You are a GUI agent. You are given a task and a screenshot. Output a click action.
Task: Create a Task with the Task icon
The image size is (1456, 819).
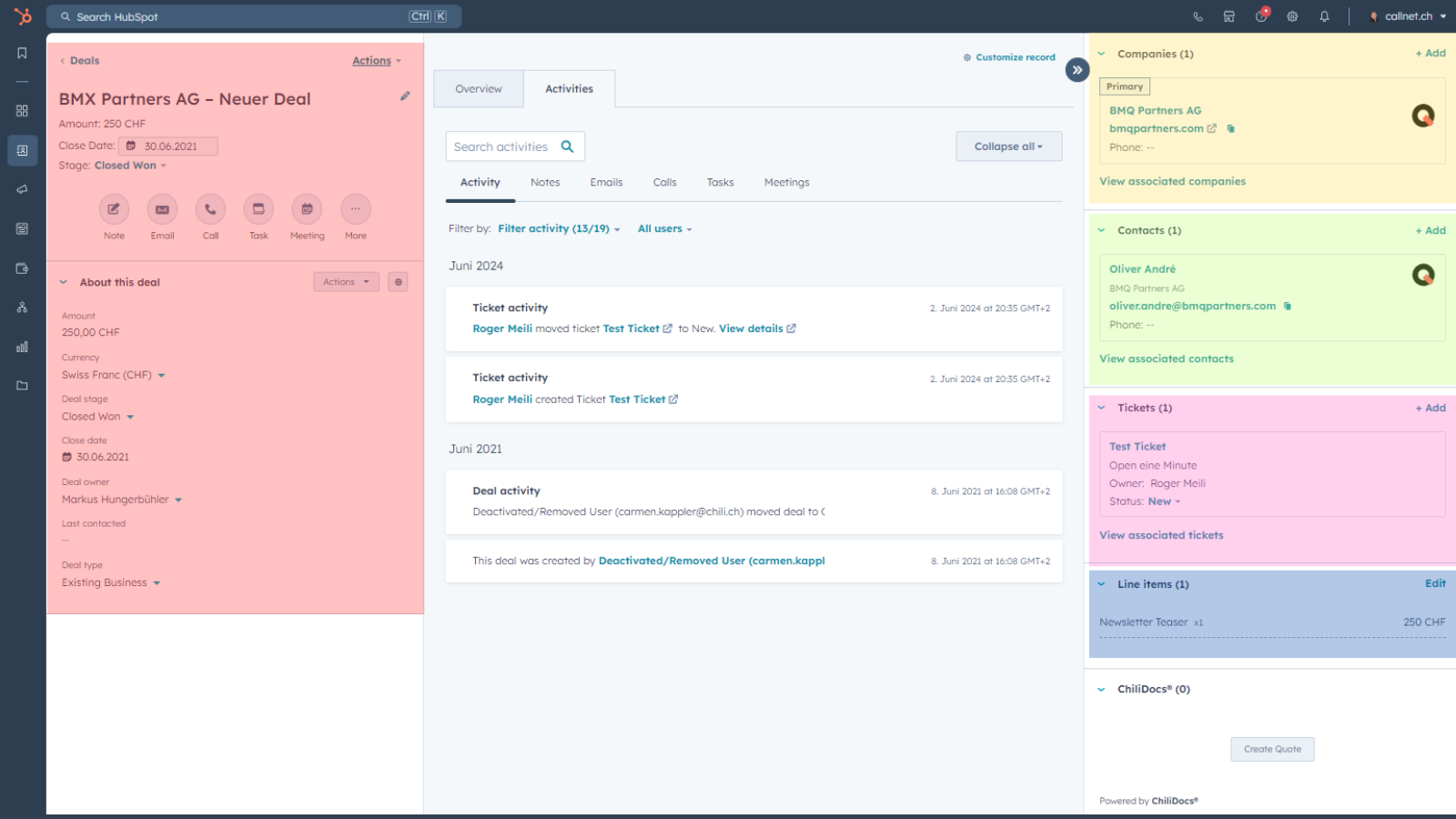(258, 209)
